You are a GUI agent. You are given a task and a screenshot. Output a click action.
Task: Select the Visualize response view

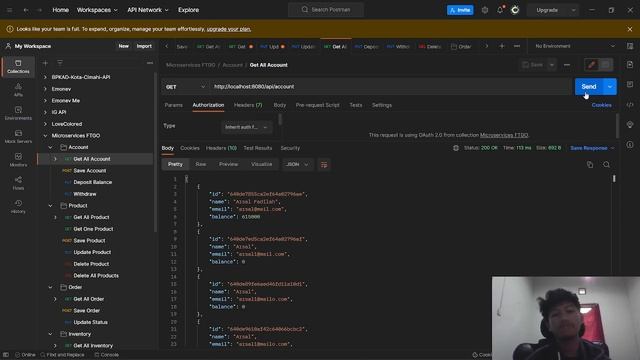[262, 164]
